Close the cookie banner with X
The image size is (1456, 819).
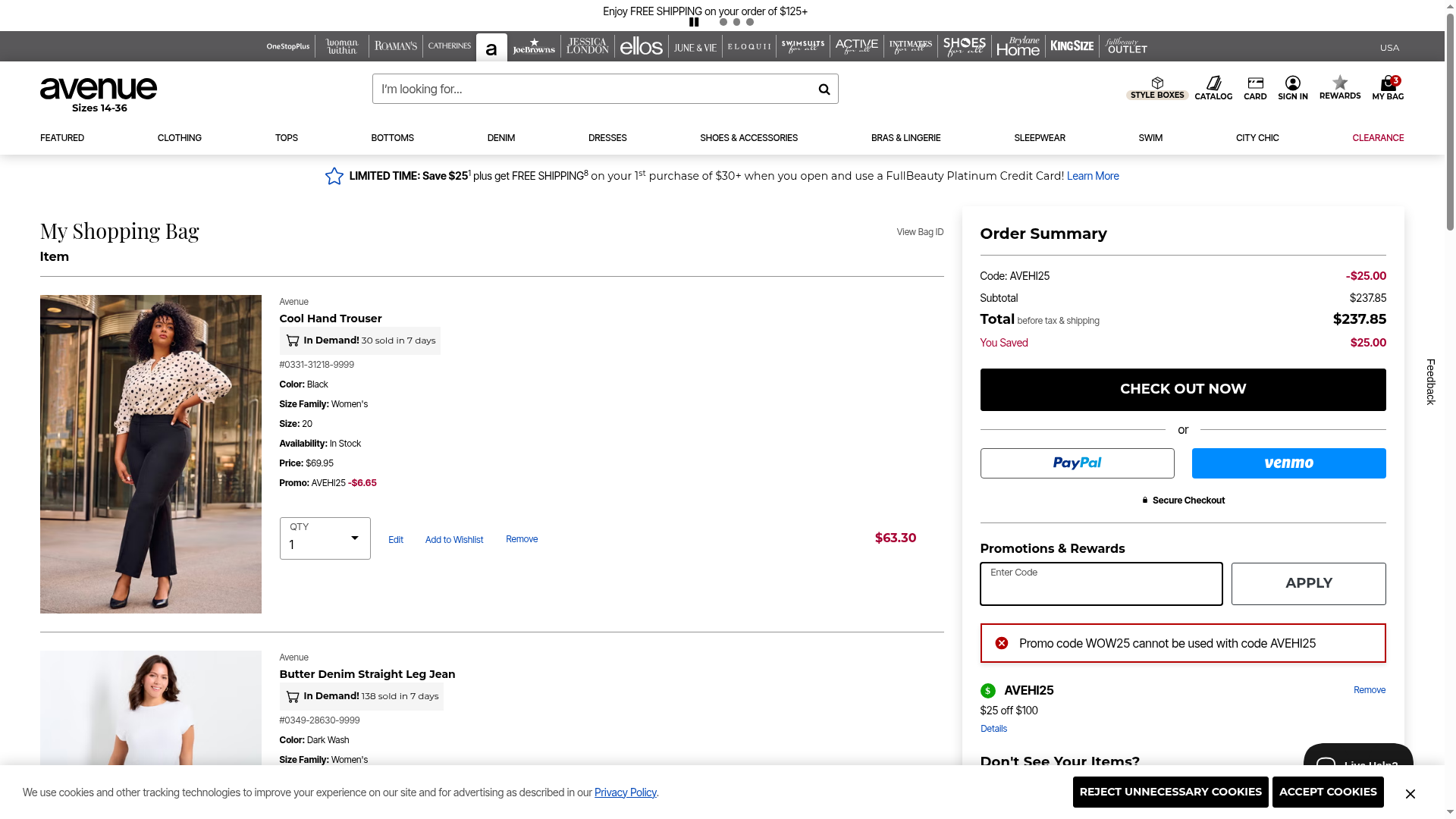click(x=1410, y=793)
